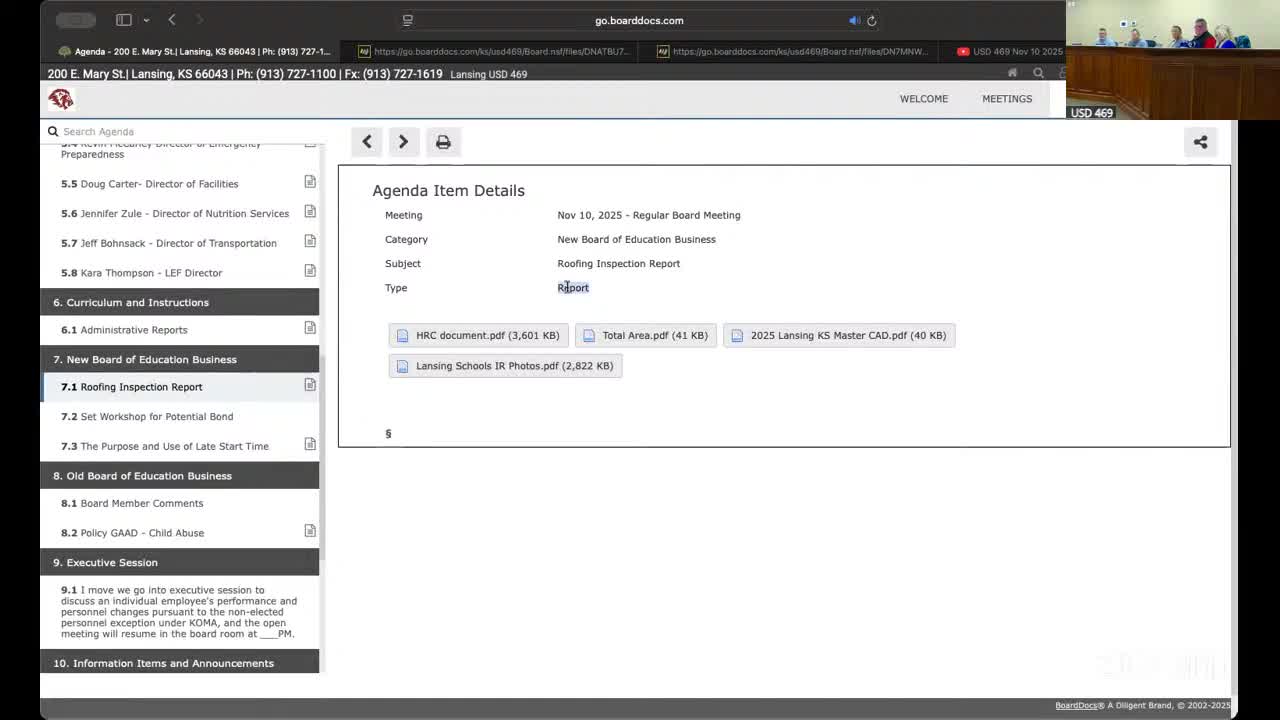Expand the Executive Session section header
Image resolution: width=1280 pixels, height=720 pixels.
pos(112,562)
